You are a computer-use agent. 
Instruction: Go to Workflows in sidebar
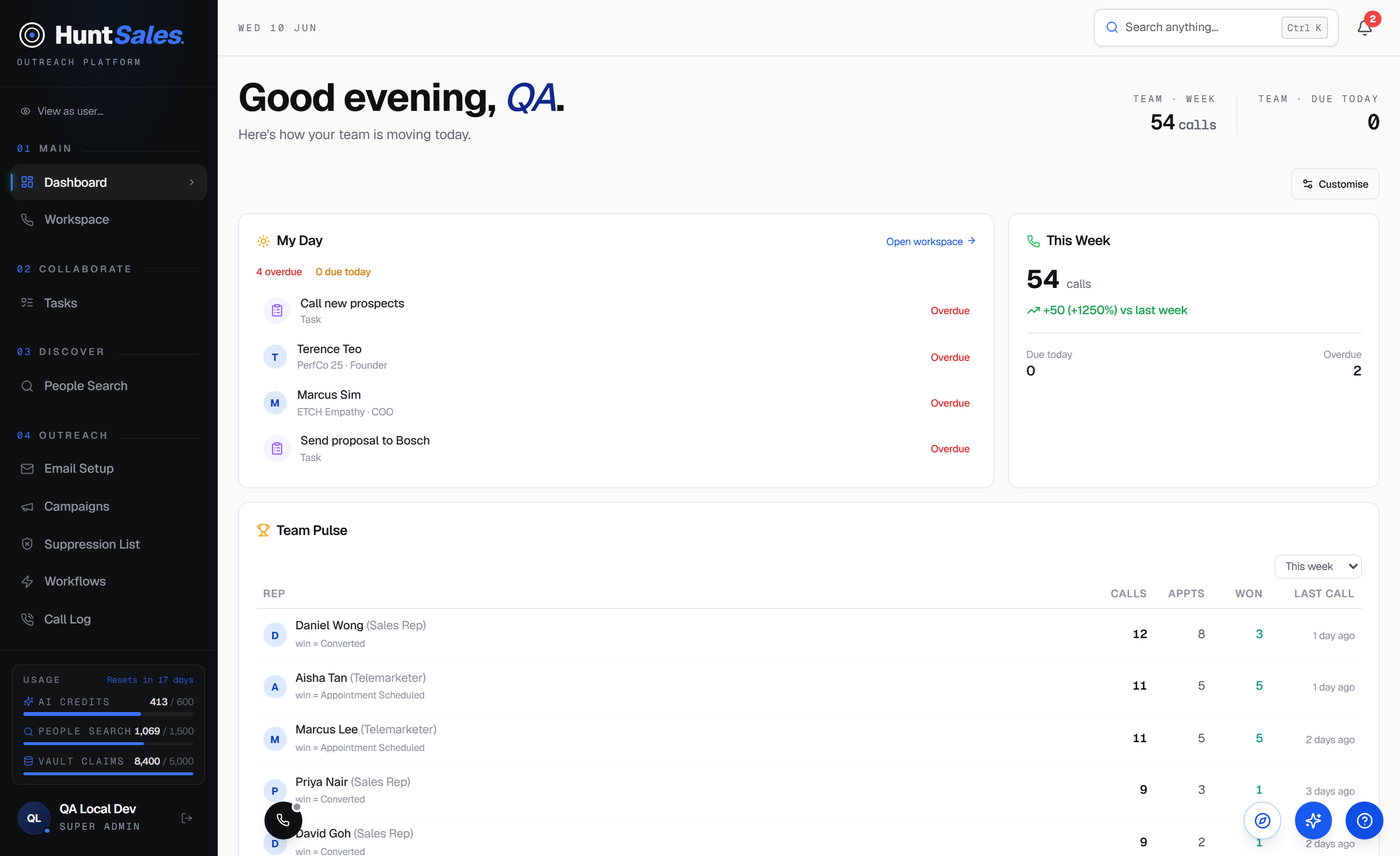coord(108,581)
